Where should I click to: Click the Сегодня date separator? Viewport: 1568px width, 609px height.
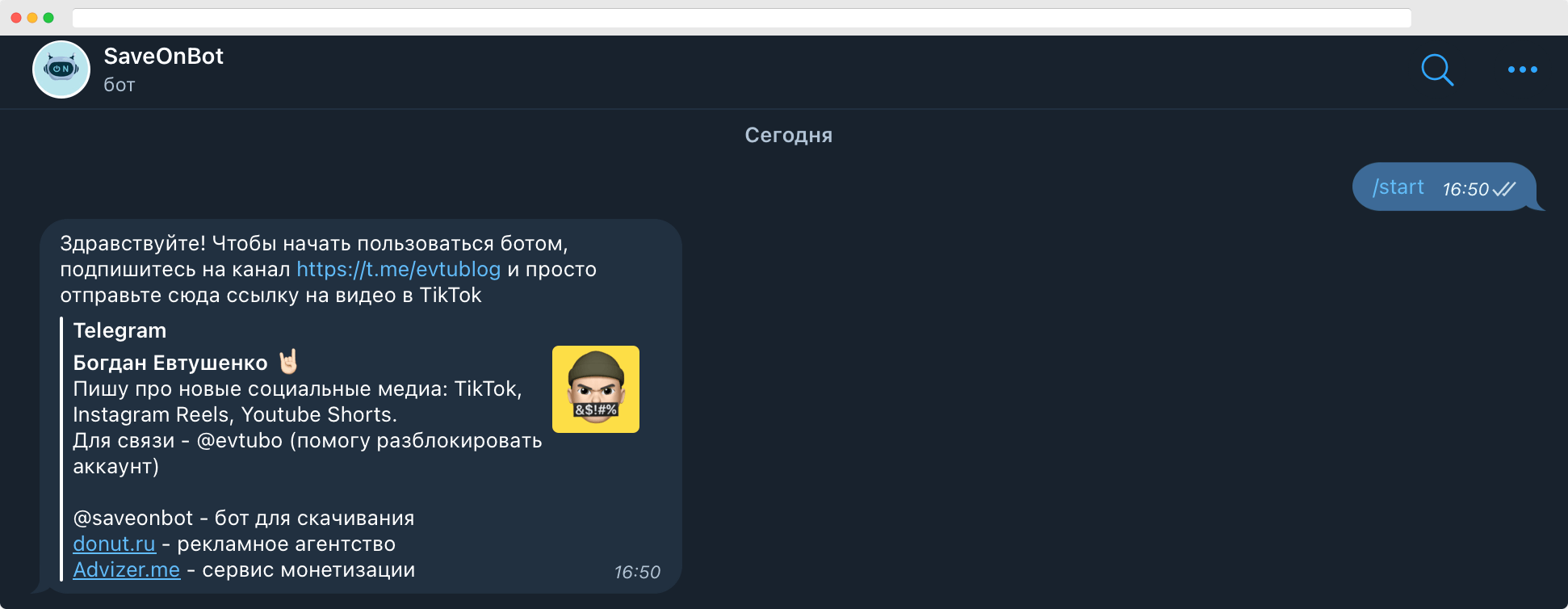pyautogui.click(x=788, y=136)
